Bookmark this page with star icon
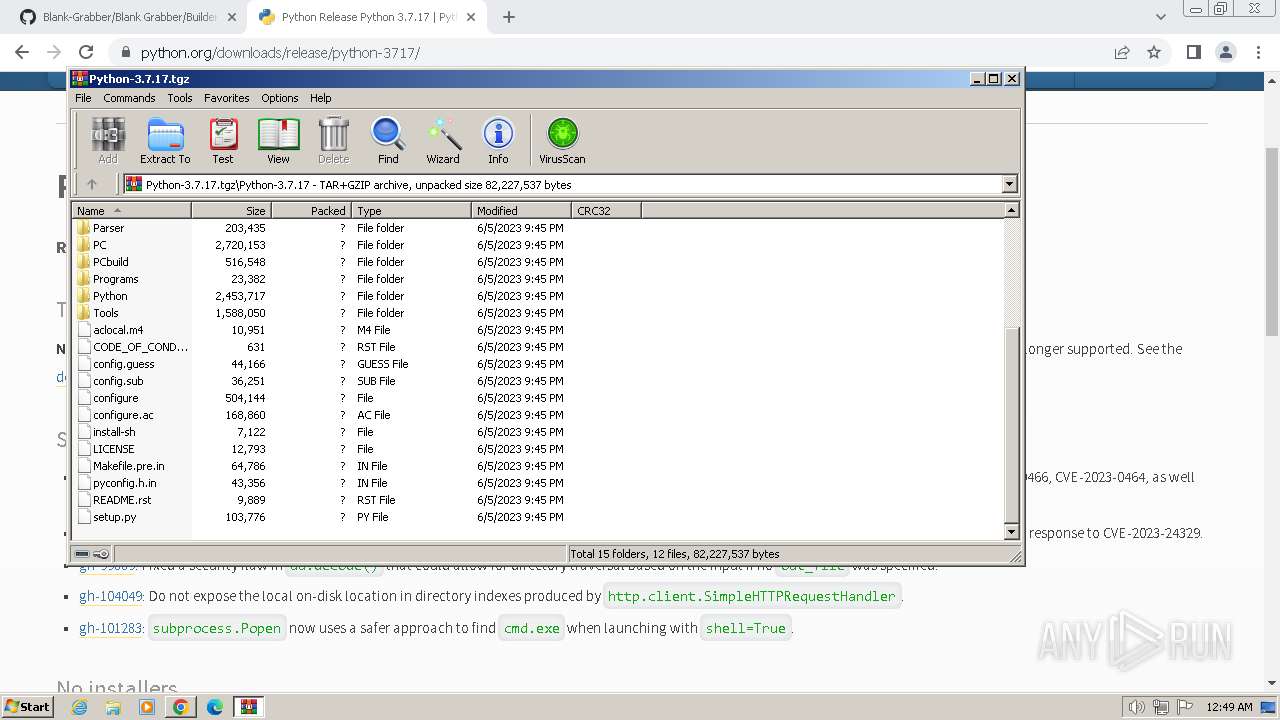1280x720 pixels. pyautogui.click(x=1154, y=52)
